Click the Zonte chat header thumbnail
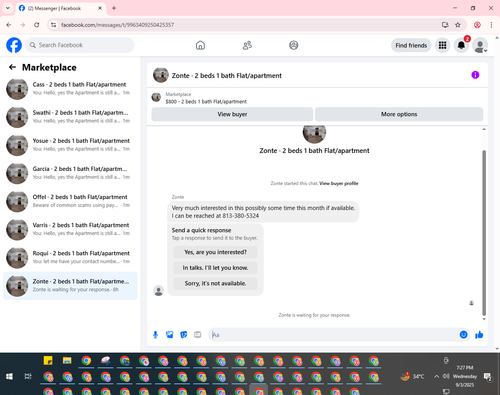The width and height of the screenshot is (500, 395). coord(161,75)
